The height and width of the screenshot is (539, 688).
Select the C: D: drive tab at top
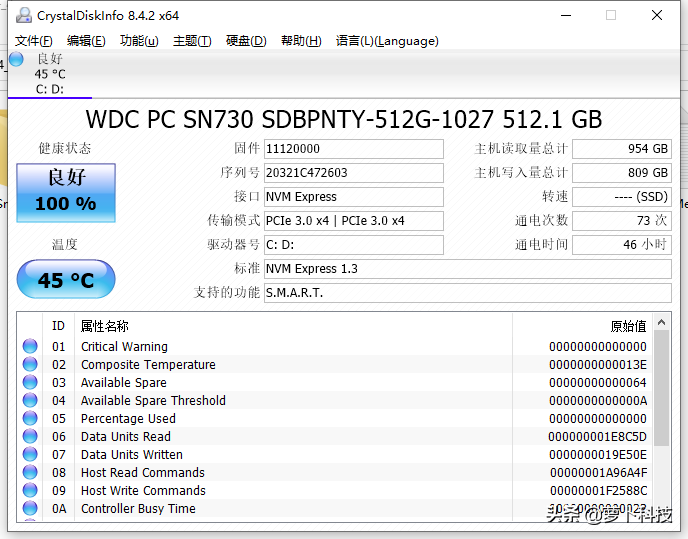(x=50, y=74)
